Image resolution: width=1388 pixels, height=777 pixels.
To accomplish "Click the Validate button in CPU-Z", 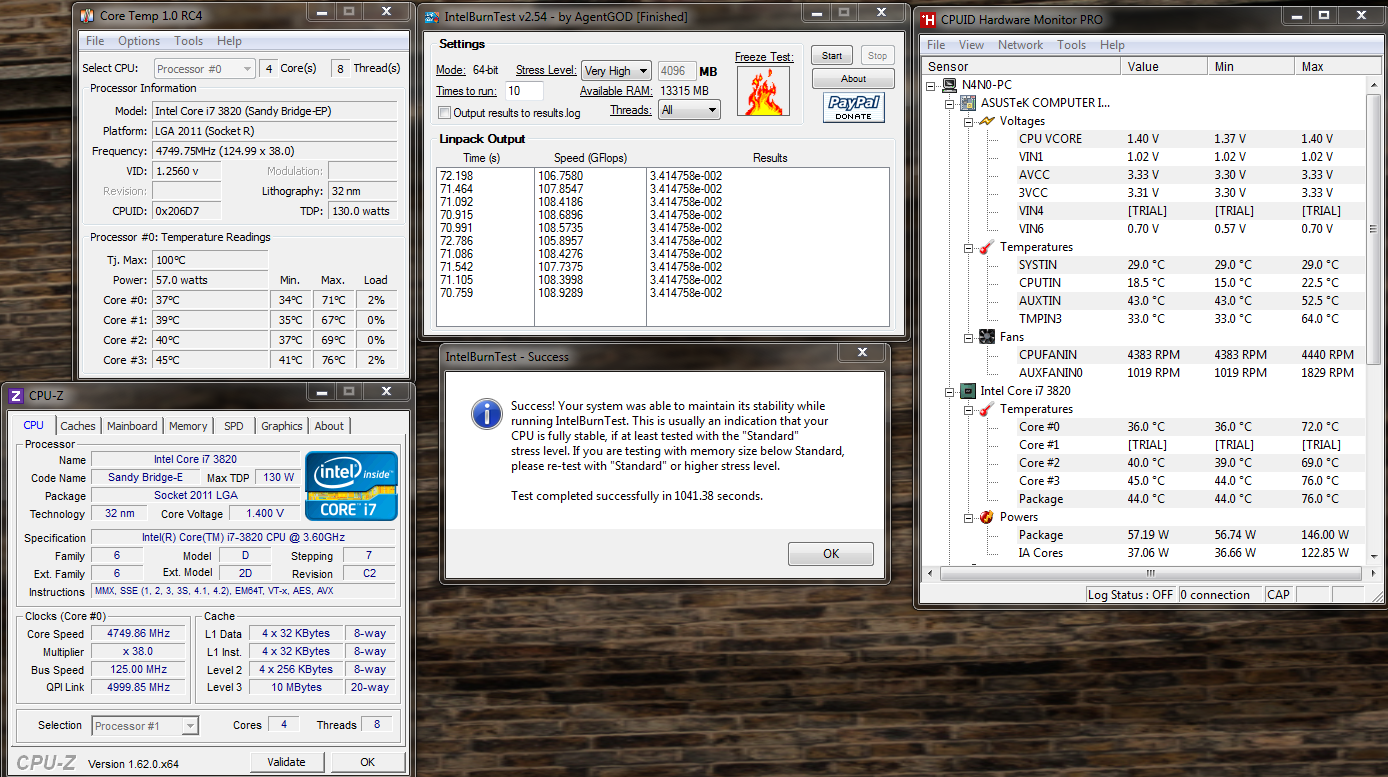I will coord(287,762).
